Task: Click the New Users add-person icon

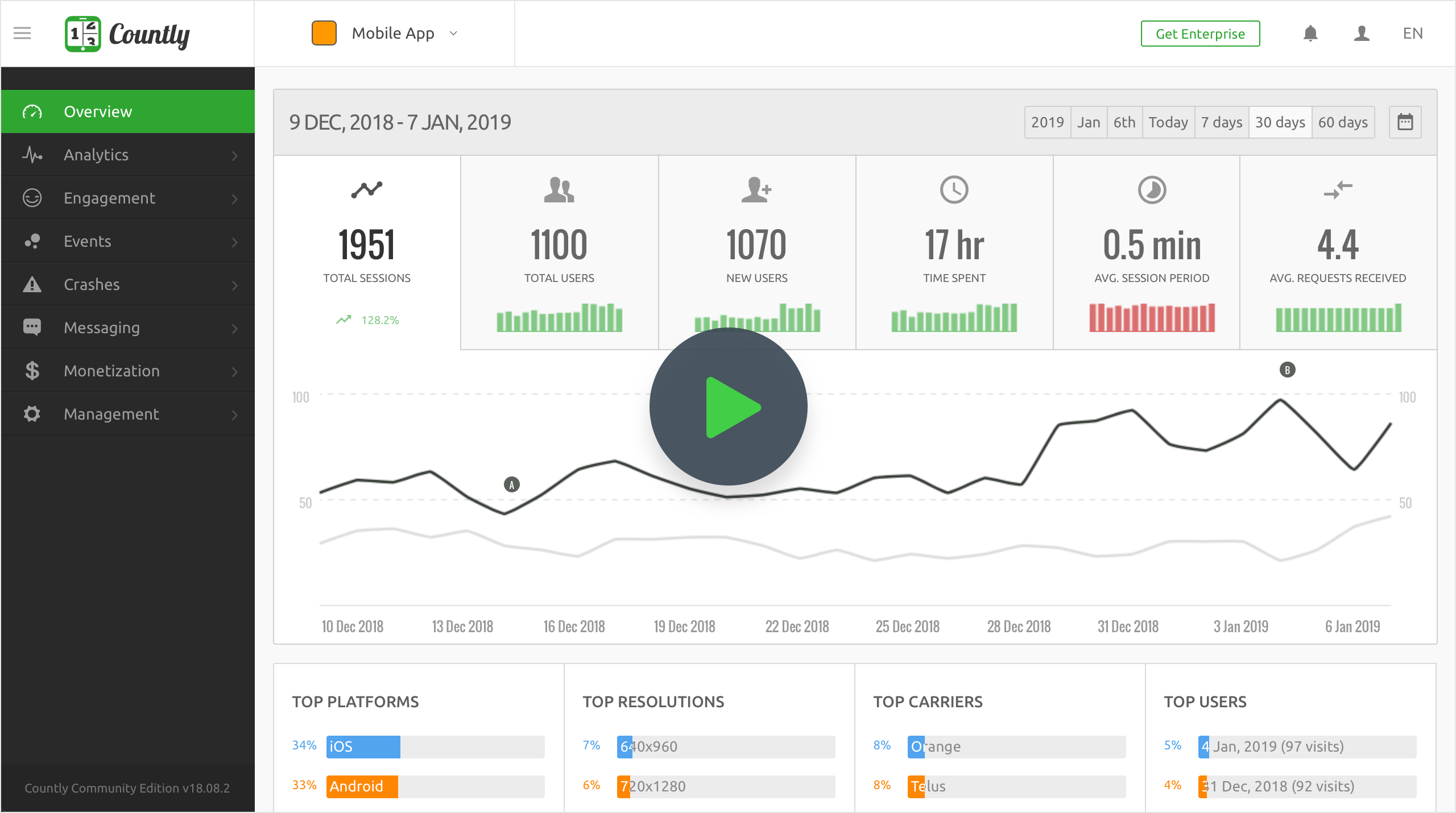Action: 757,190
